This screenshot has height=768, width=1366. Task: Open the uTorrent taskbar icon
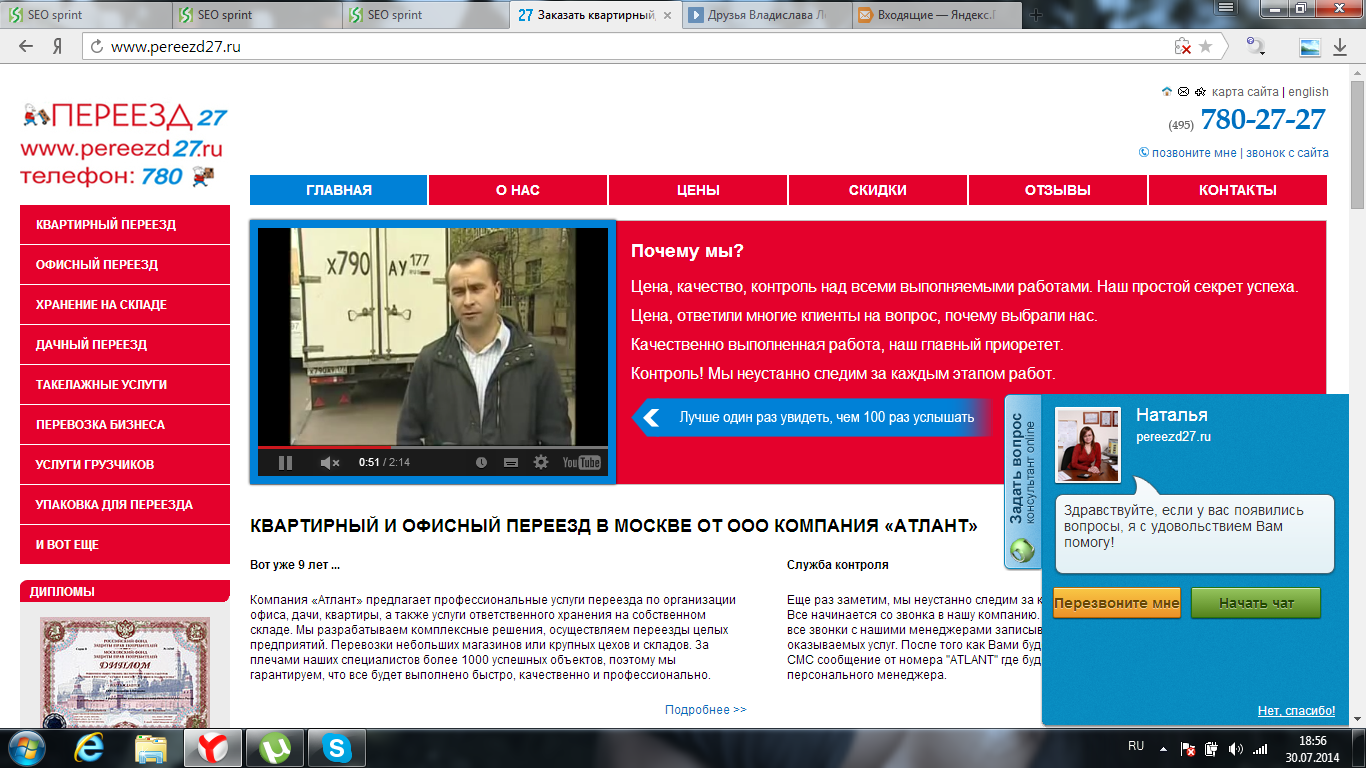pos(274,747)
